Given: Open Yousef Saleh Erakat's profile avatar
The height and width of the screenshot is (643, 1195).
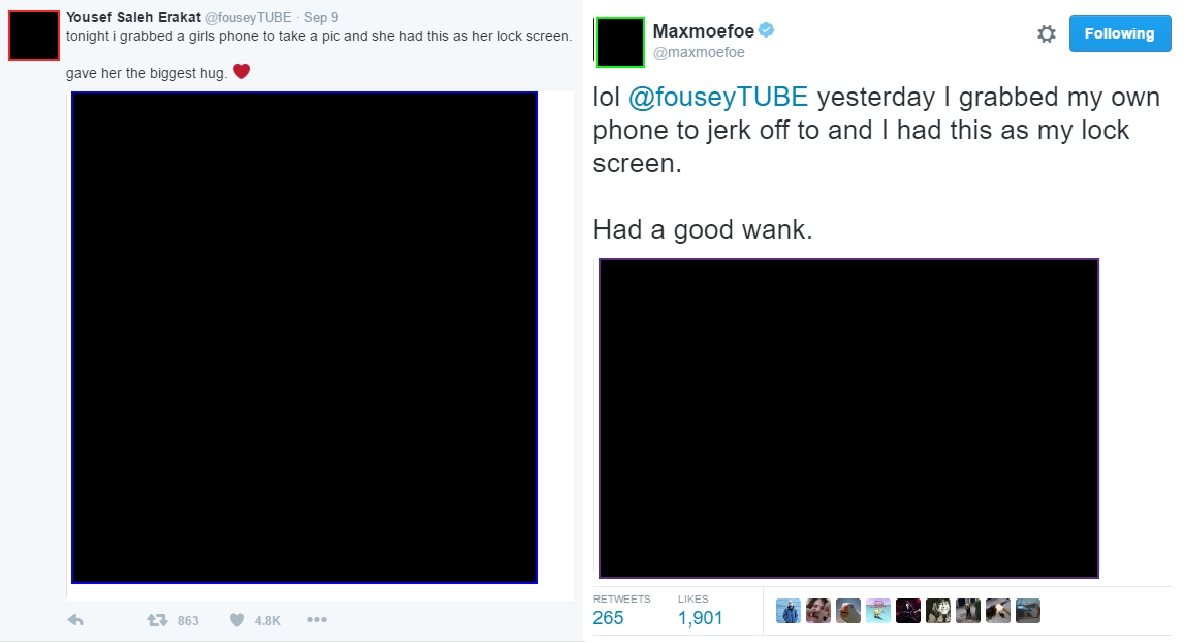Looking at the screenshot, I should click(34, 35).
